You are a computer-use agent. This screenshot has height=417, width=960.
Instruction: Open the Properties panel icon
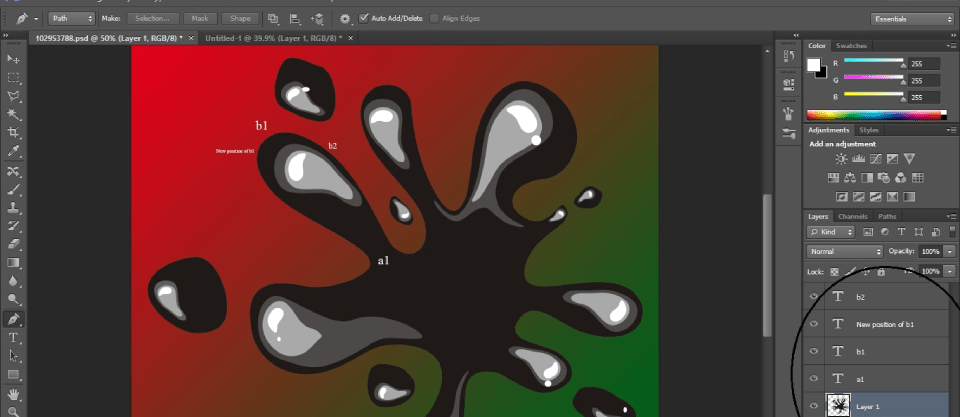789,83
